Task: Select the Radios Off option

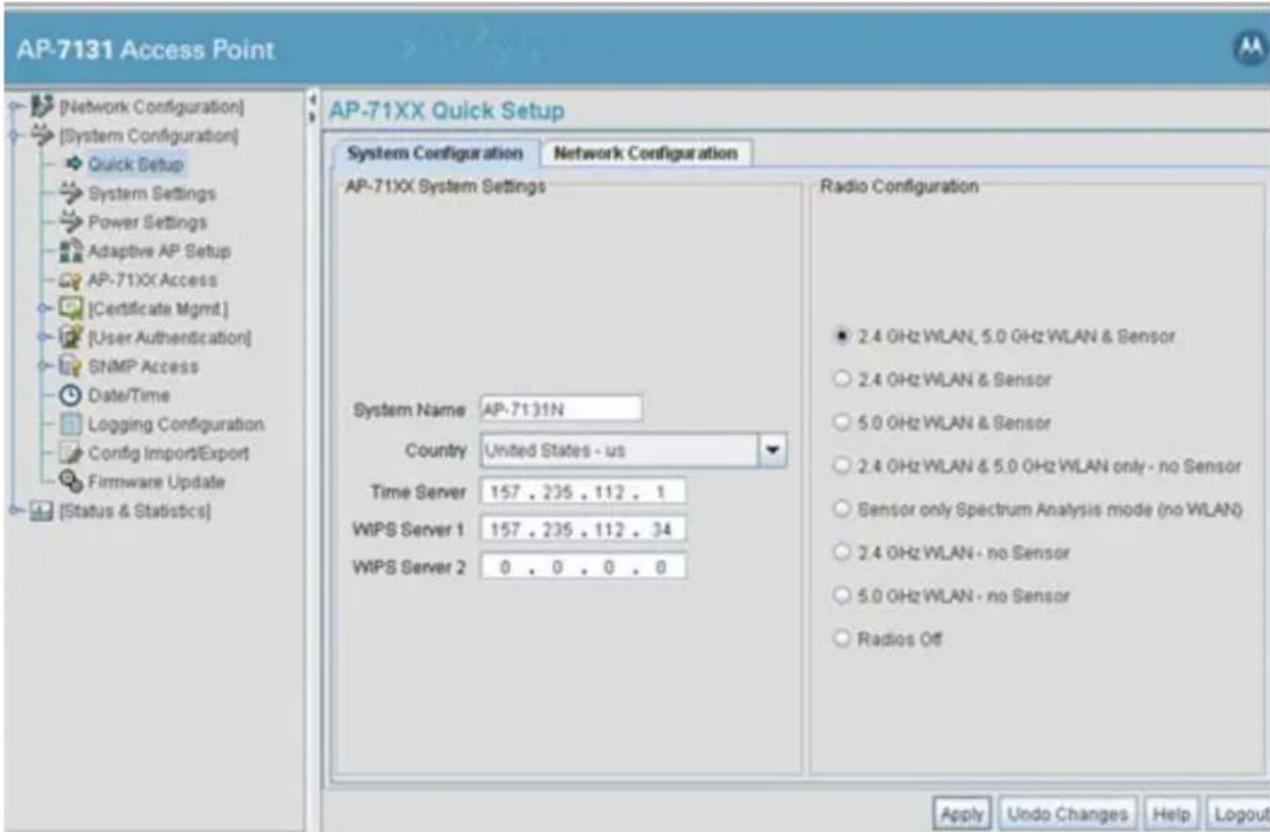Action: [842, 640]
